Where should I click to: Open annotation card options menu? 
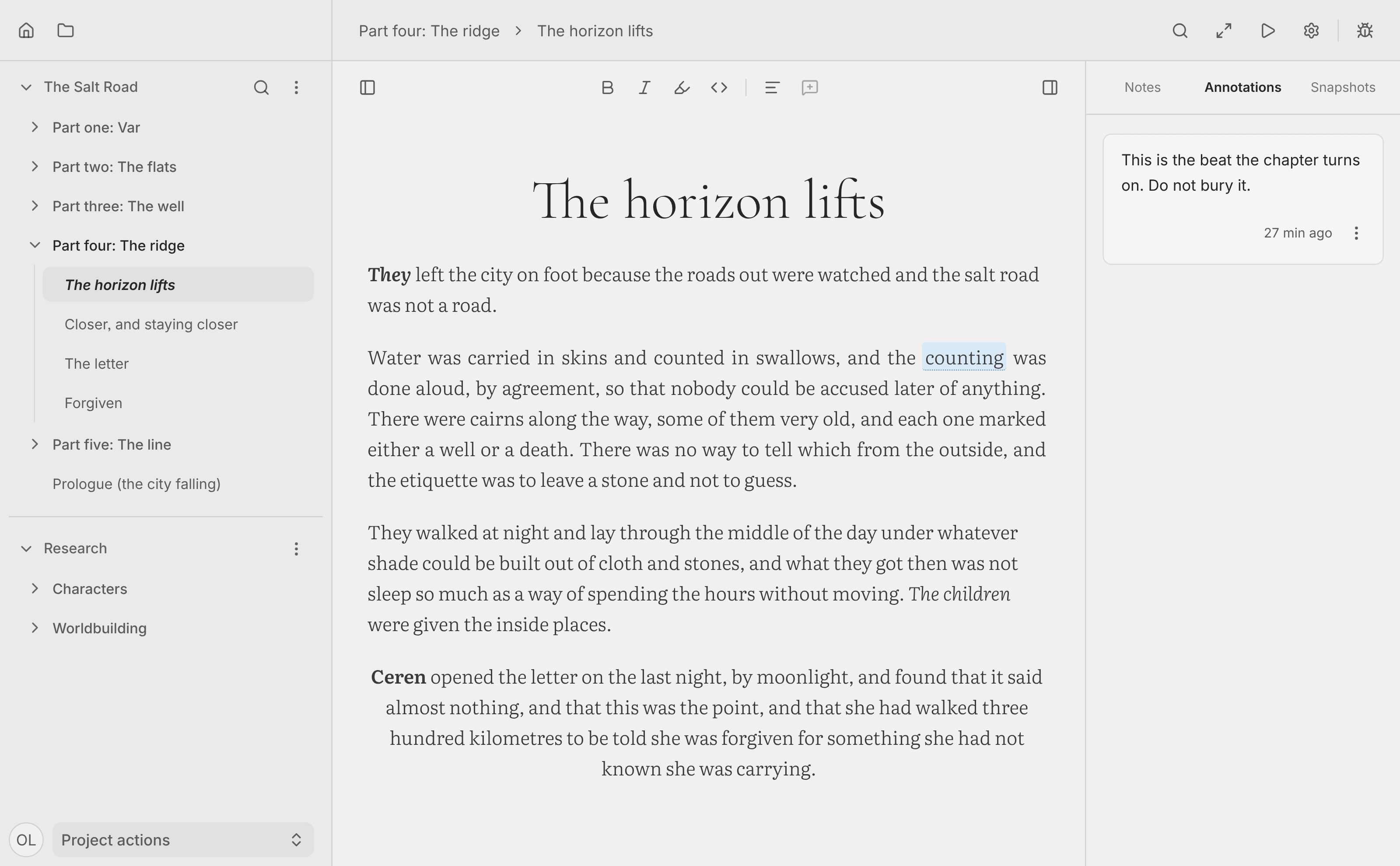[1356, 233]
